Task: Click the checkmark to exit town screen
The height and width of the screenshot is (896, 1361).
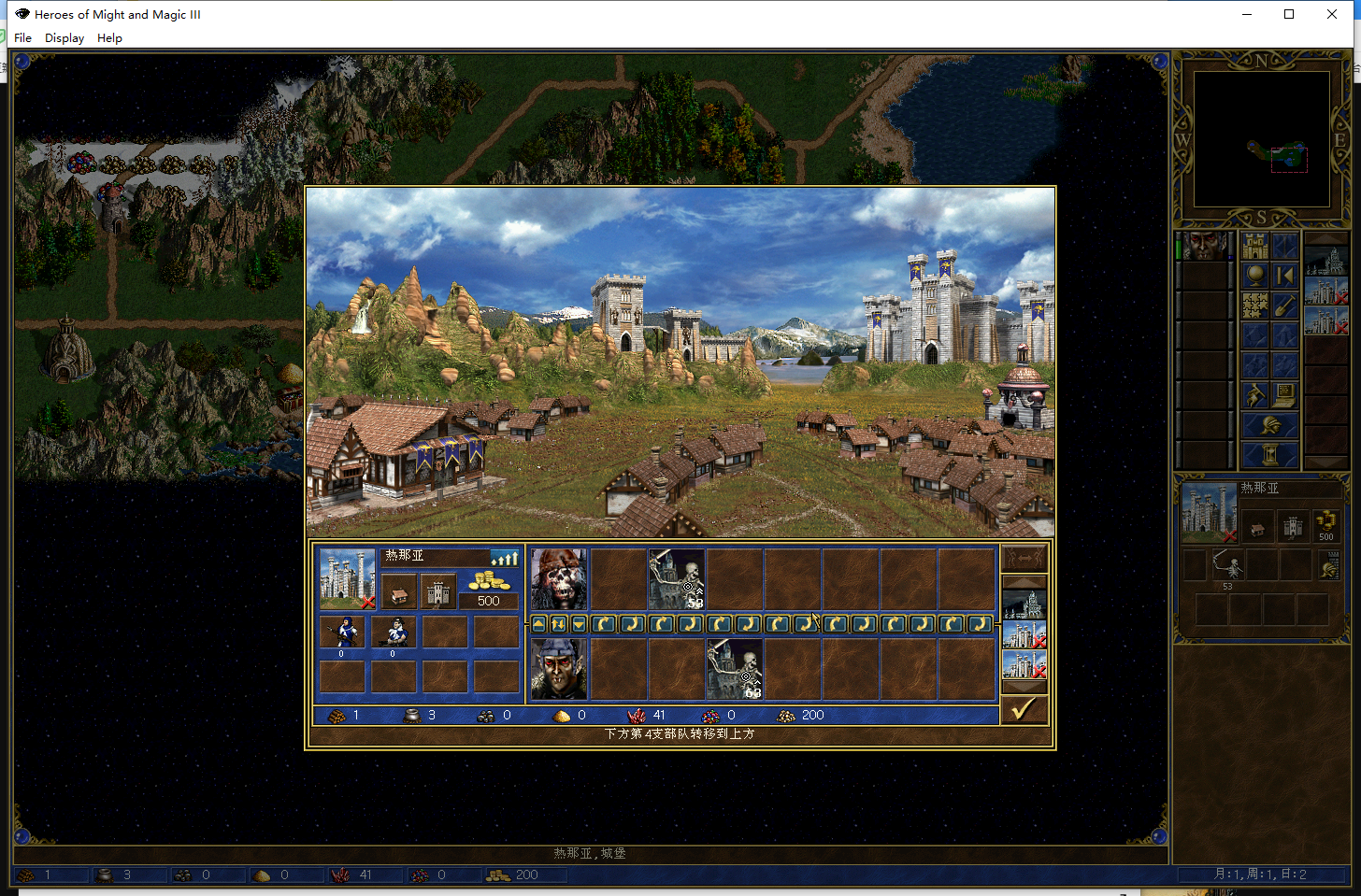Action: [x=1024, y=710]
